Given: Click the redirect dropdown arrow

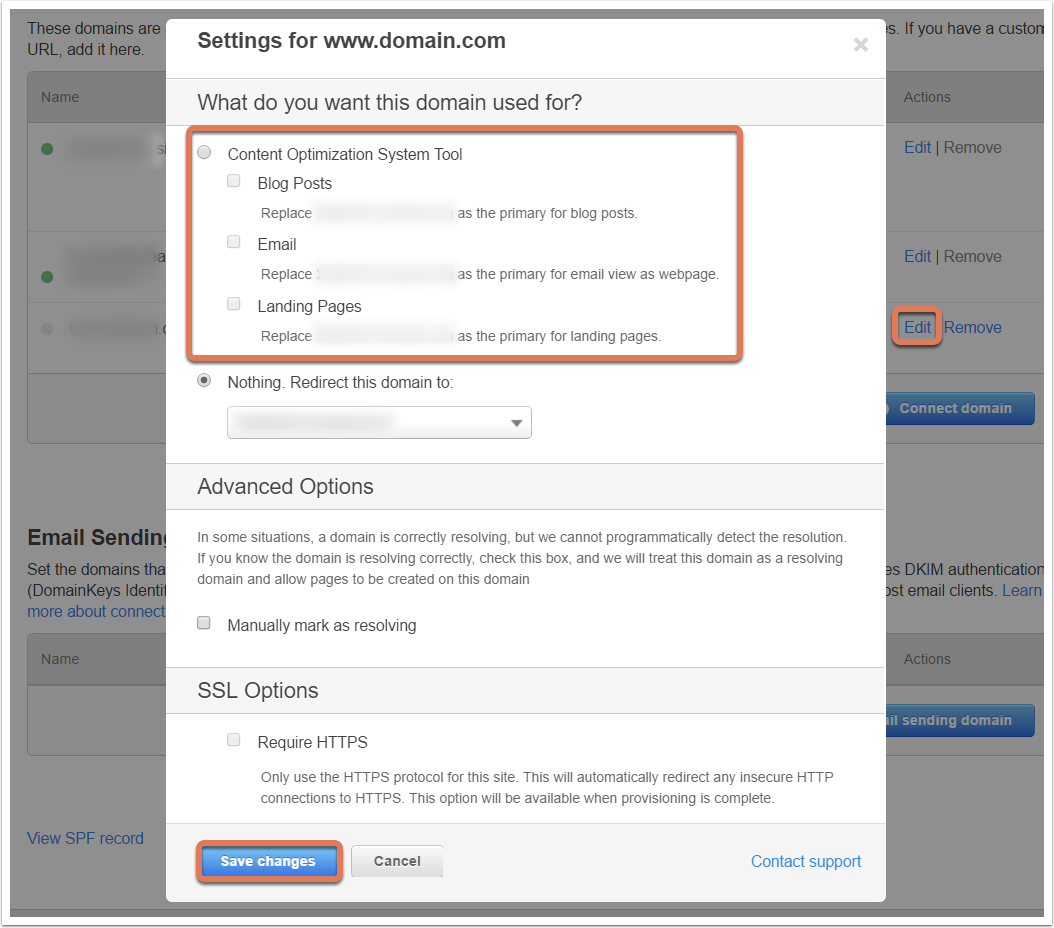Looking at the screenshot, I should [x=516, y=423].
